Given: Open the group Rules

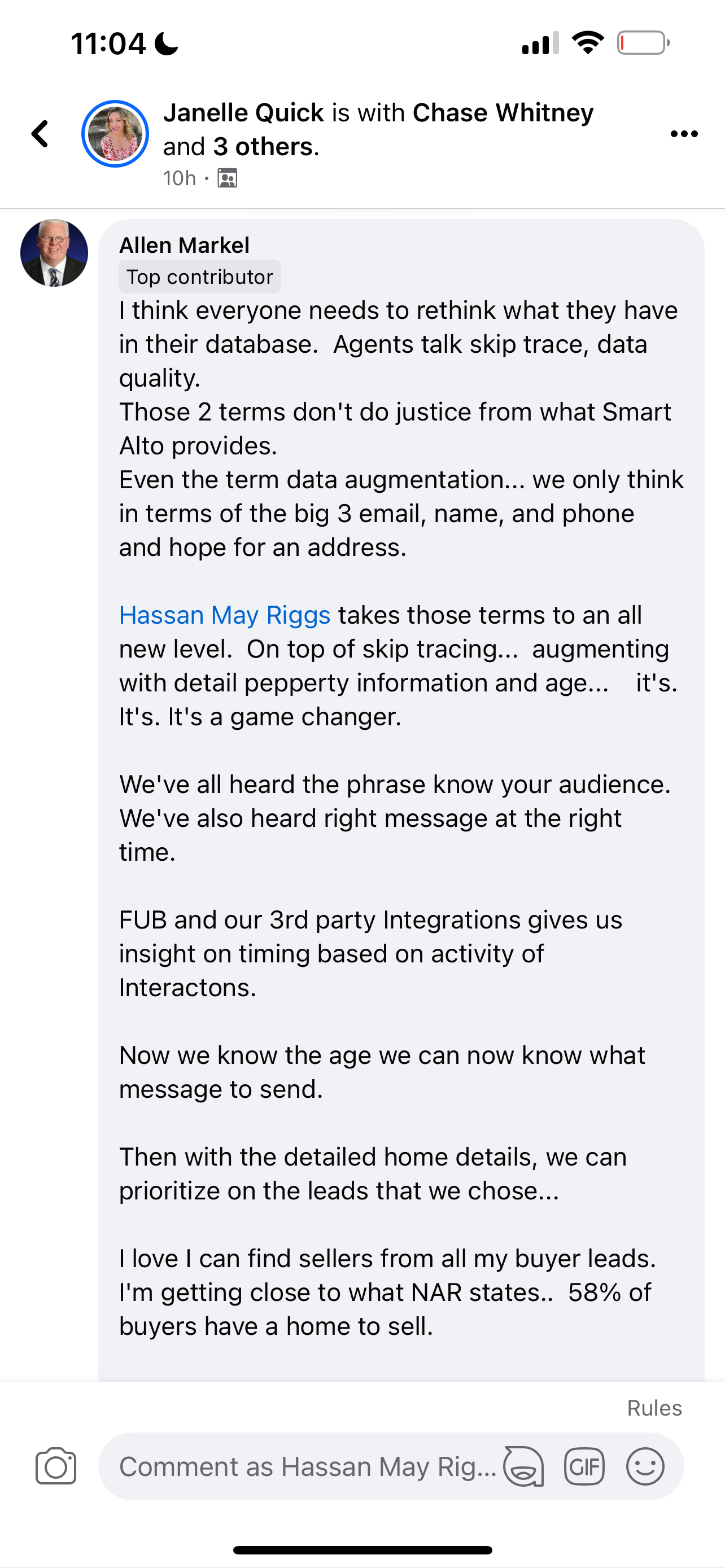Looking at the screenshot, I should (654, 1408).
